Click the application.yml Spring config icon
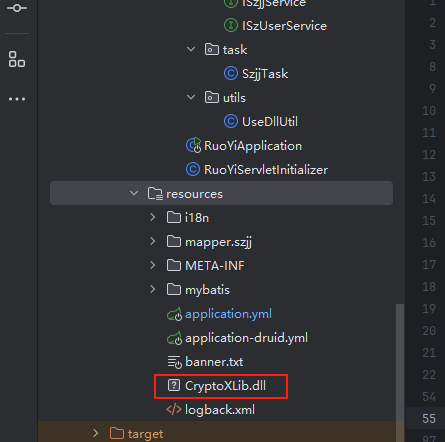This screenshot has height=442, width=445. point(174,314)
